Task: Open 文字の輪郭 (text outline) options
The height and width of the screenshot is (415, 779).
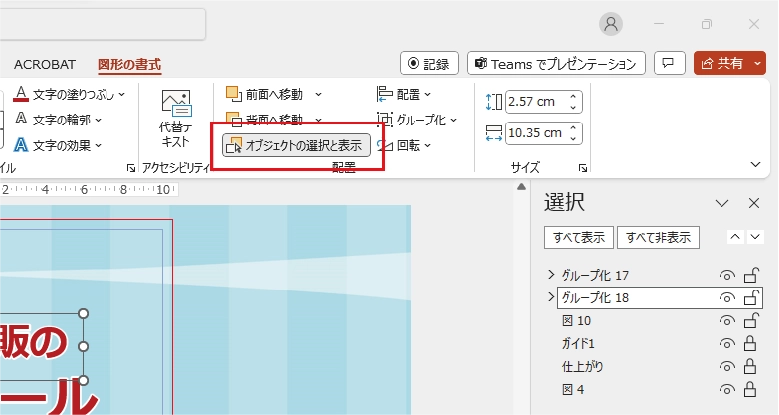Action: (x=59, y=120)
